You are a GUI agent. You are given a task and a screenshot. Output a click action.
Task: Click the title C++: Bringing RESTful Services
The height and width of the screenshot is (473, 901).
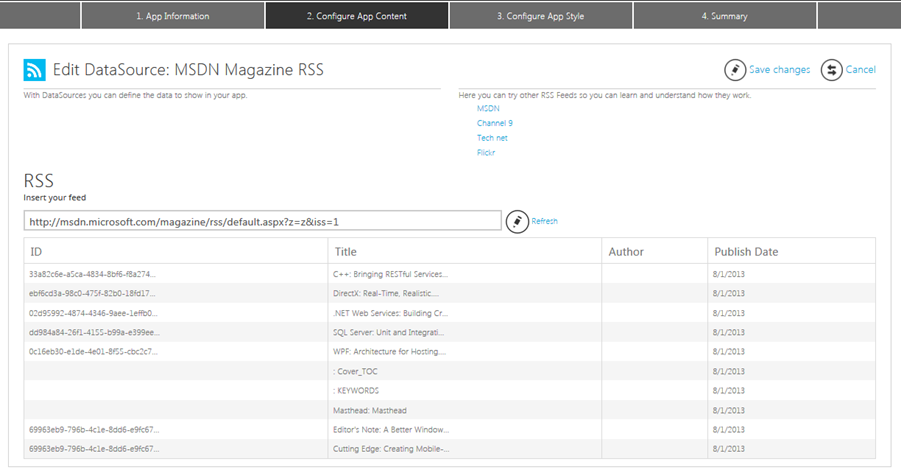[x=390, y=274]
